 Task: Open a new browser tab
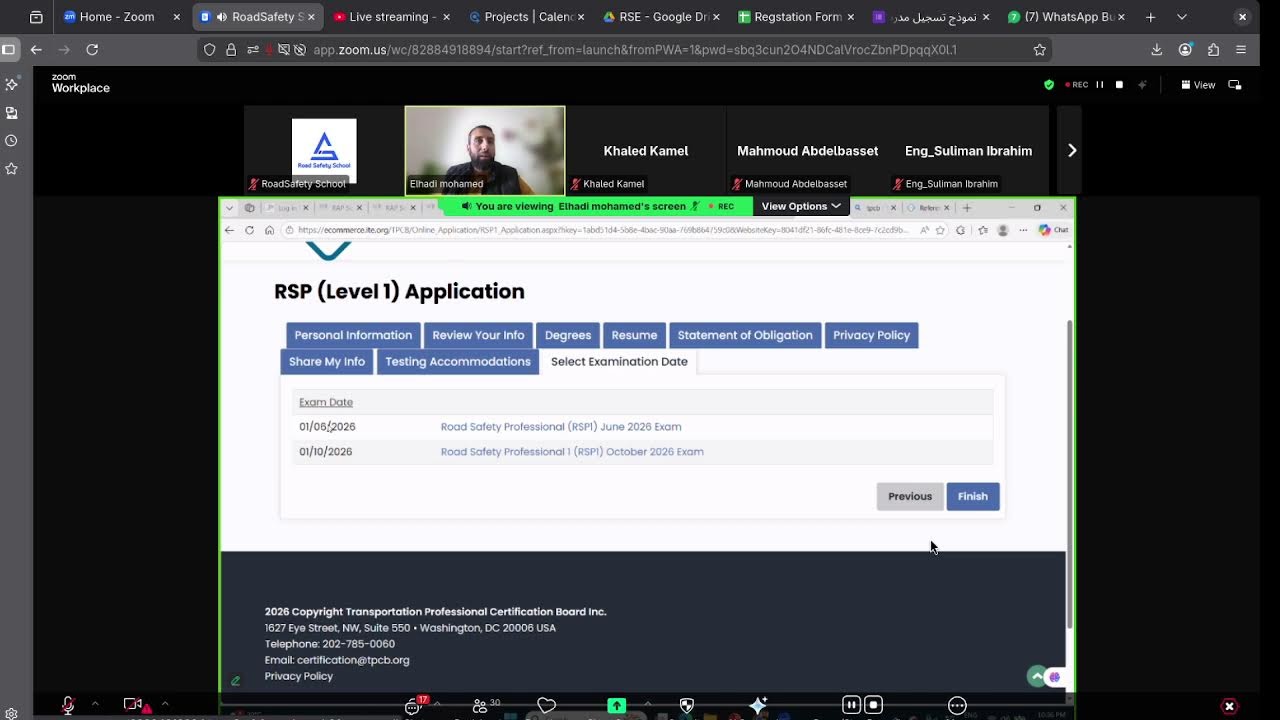[1150, 17]
